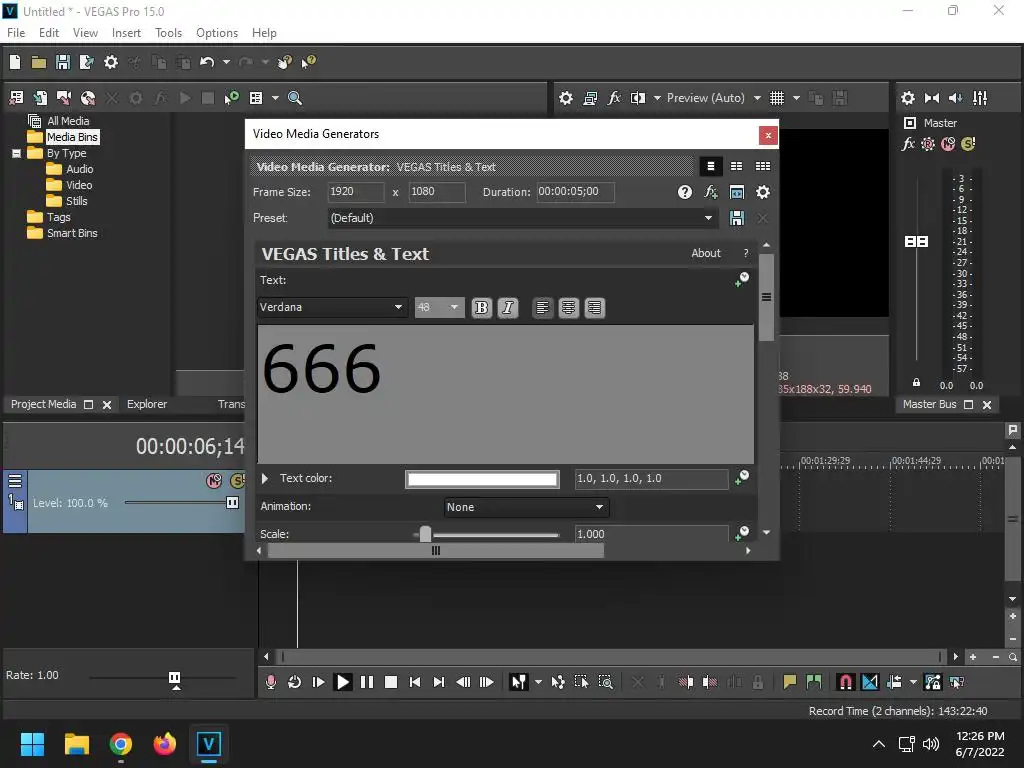1024x768 pixels.
Task: Click the Frame Size width field 1920
Action: pyautogui.click(x=356, y=192)
